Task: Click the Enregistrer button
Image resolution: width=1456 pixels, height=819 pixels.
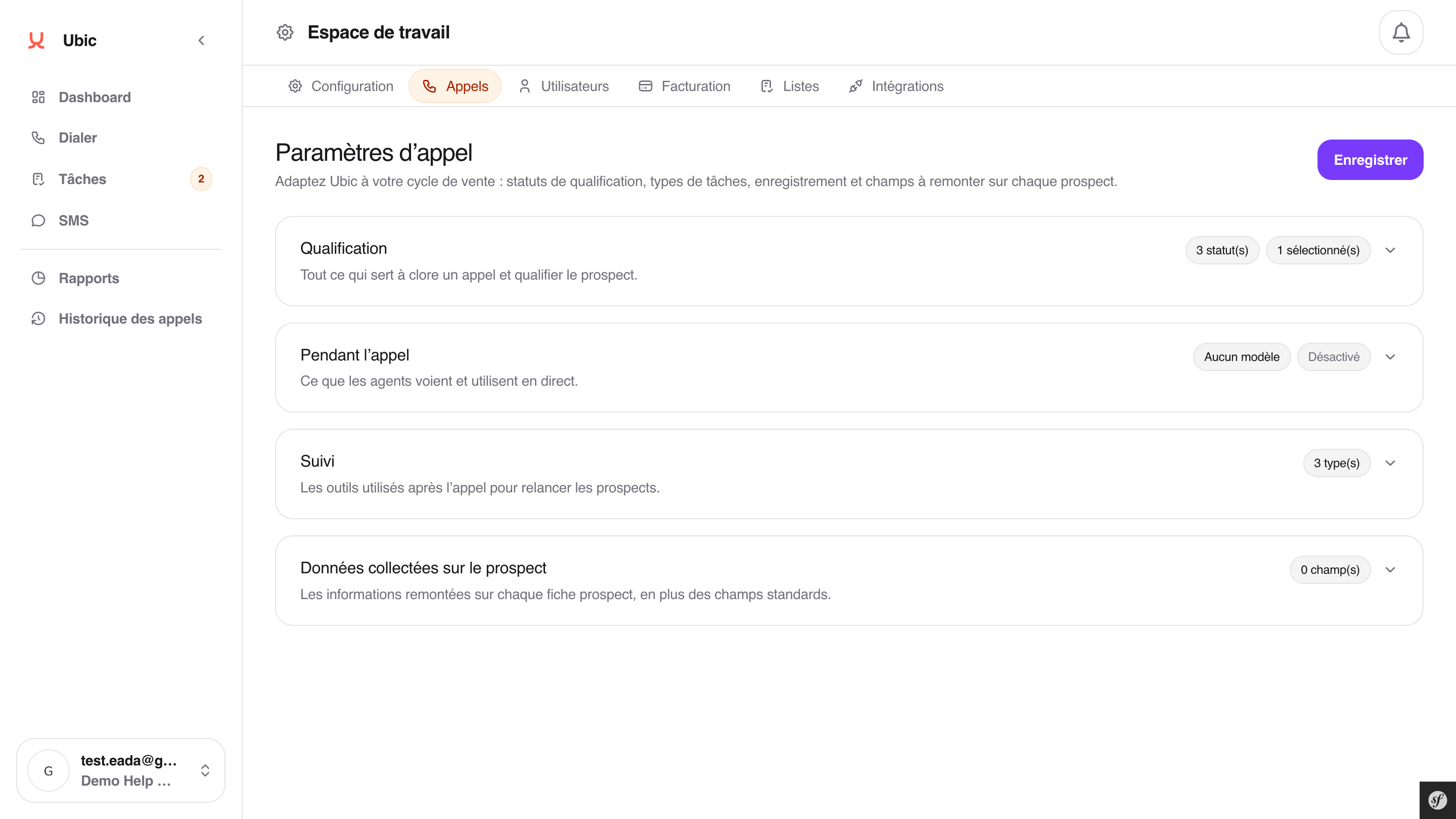Action: pyautogui.click(x=1370, y=160)
